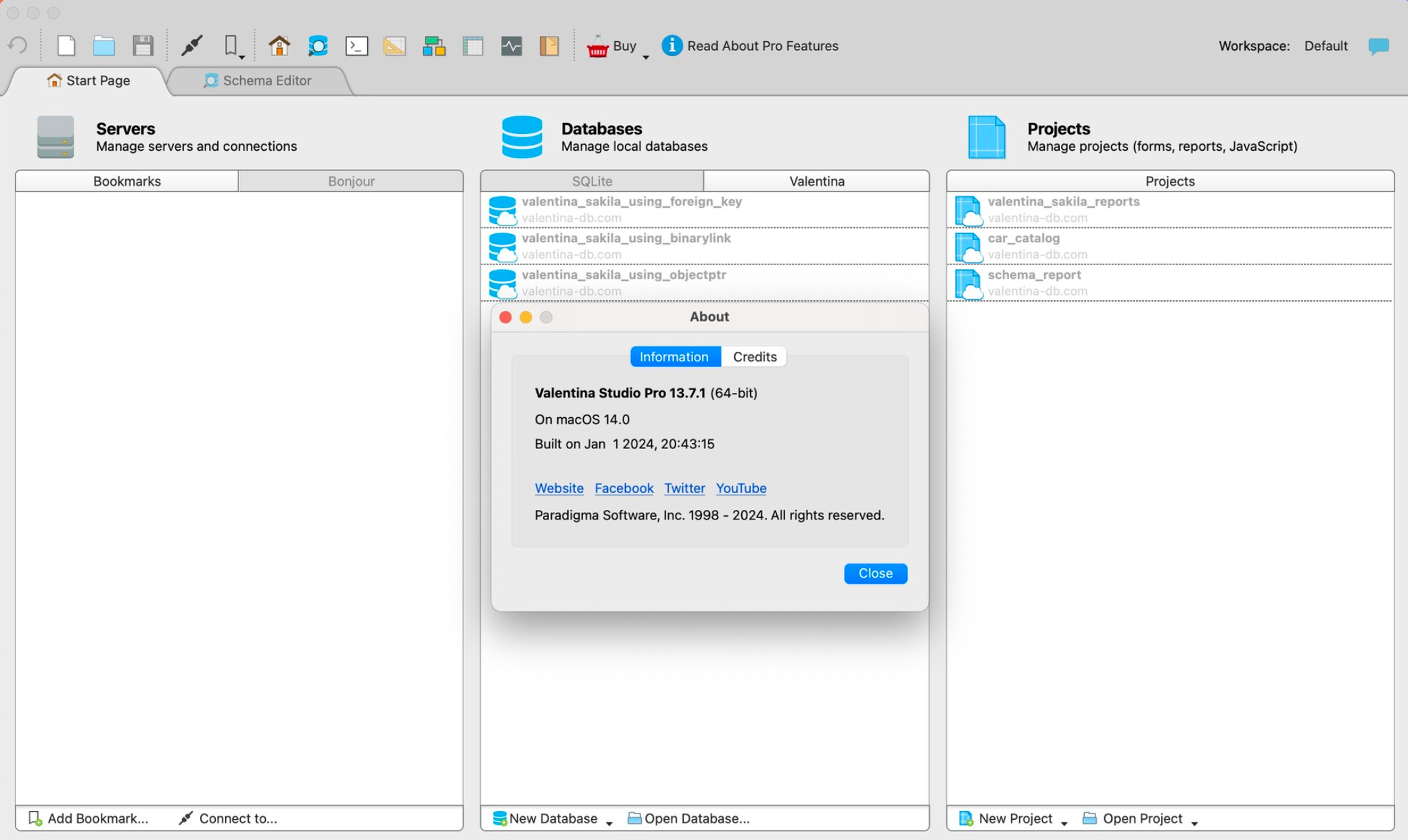Screen dimensions: 1408x840
Task: Click the new document icon in toolbar
Action: pos(64,45)
